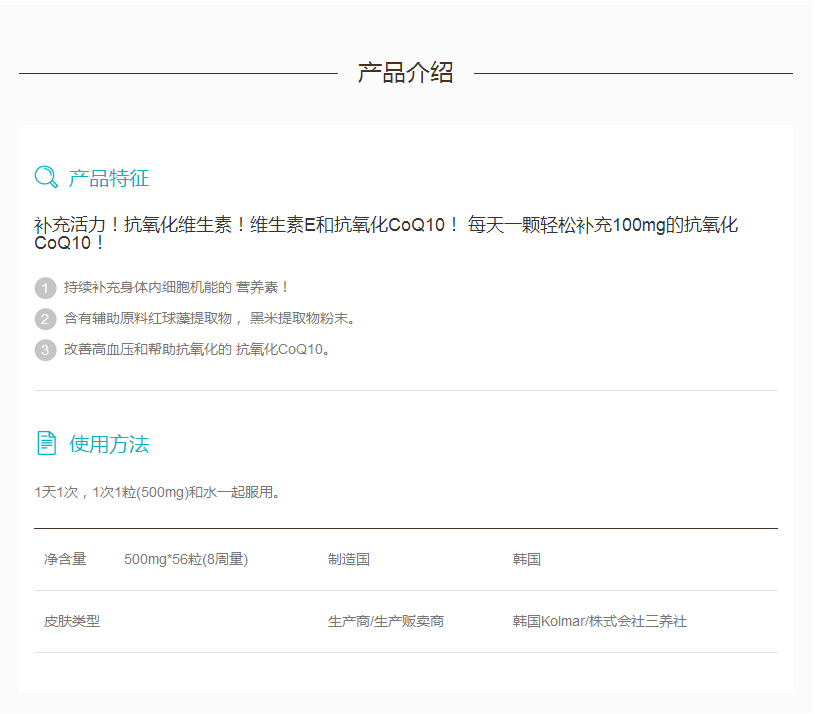Click the 持续补充身体内细胞机能的 营养素 line
The image size is (815, 714).
click(176, 288)
